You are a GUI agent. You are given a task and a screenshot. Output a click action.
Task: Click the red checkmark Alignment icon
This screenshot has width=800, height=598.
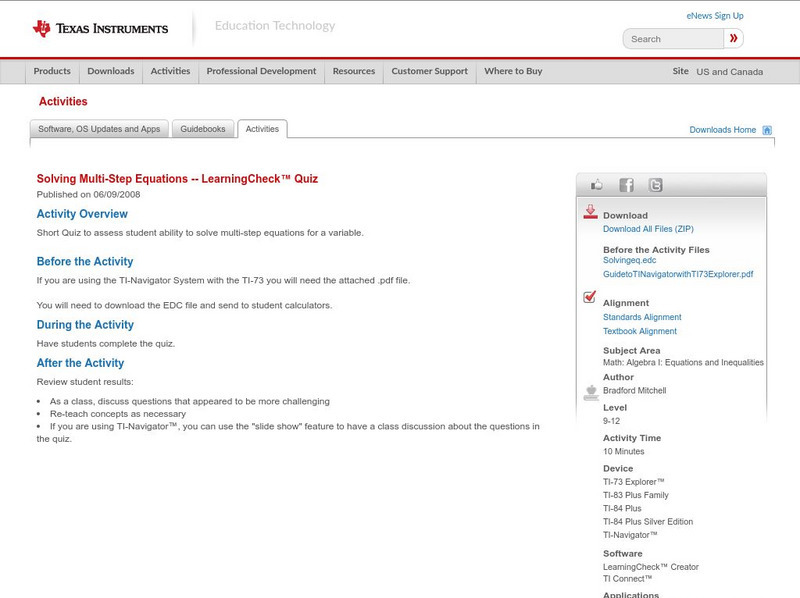[589, 297]
